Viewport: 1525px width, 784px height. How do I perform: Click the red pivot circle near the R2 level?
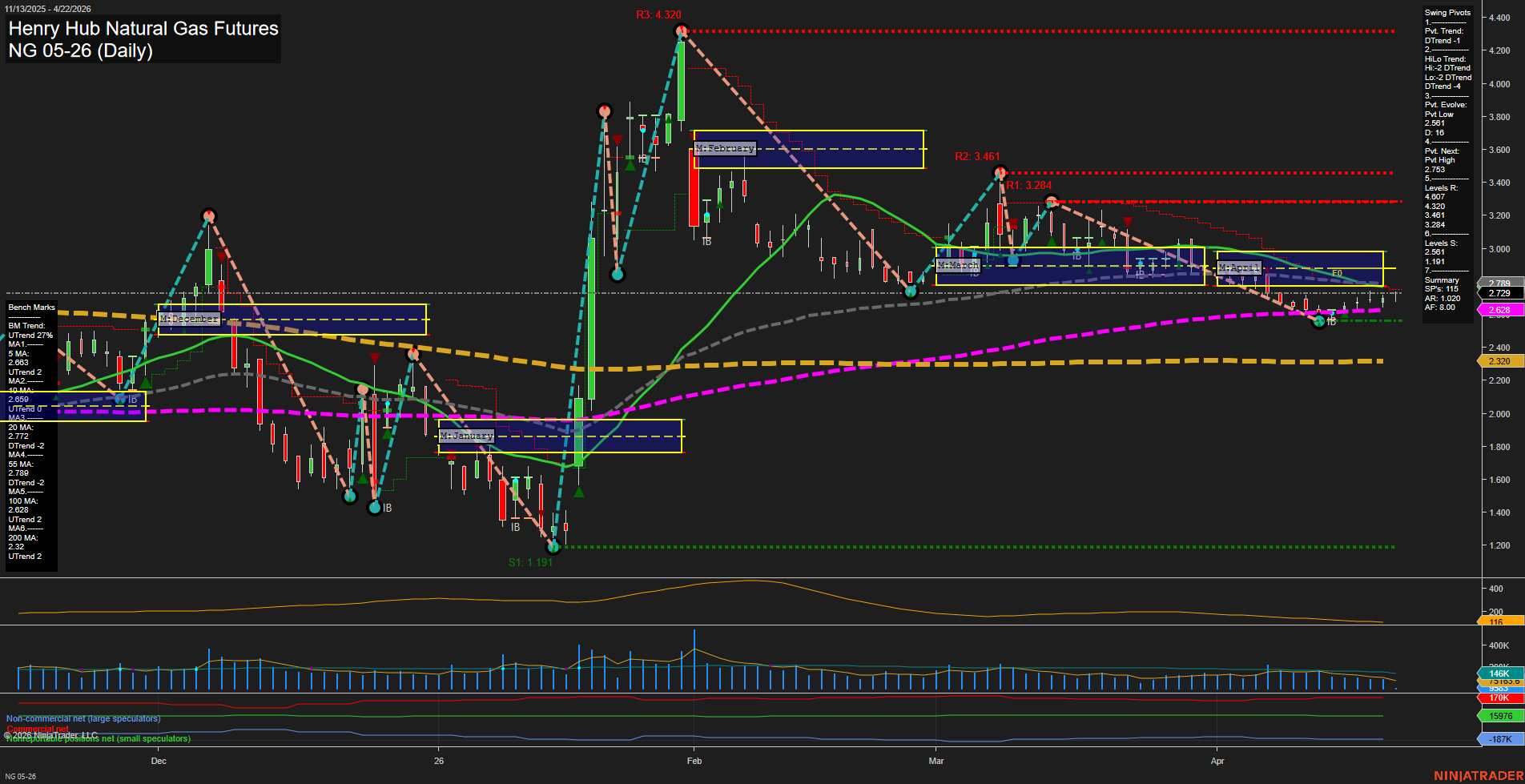(999, 171)
